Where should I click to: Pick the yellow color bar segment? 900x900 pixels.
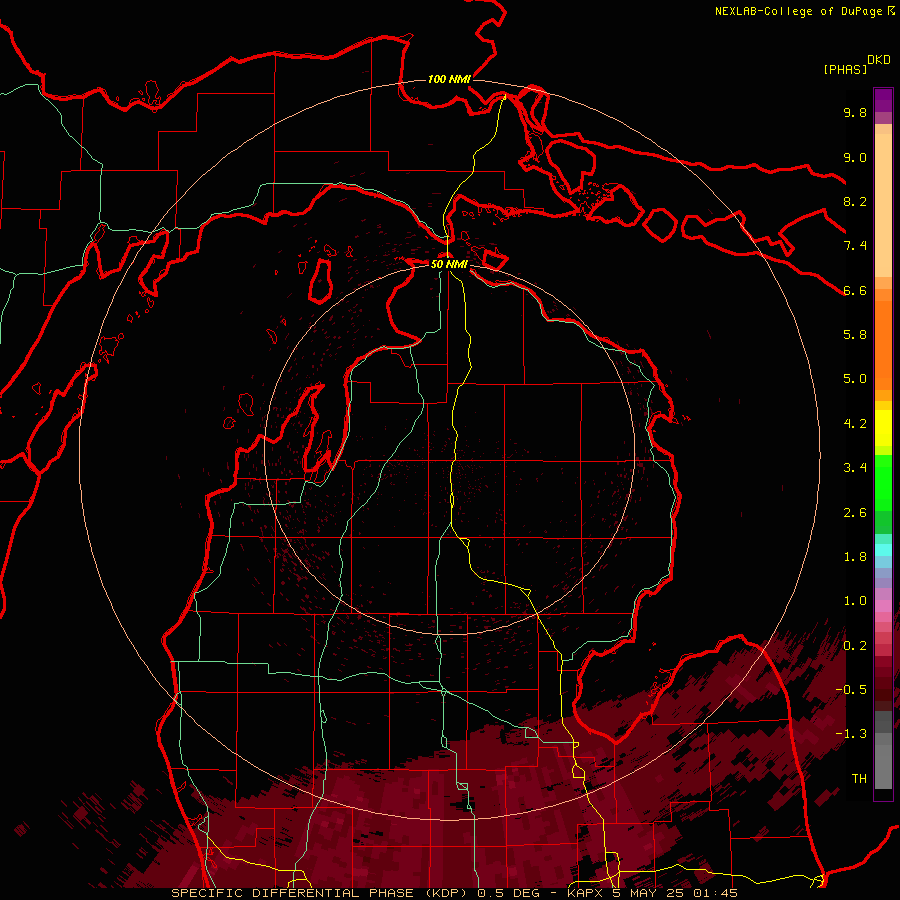(x=883, y=428)
